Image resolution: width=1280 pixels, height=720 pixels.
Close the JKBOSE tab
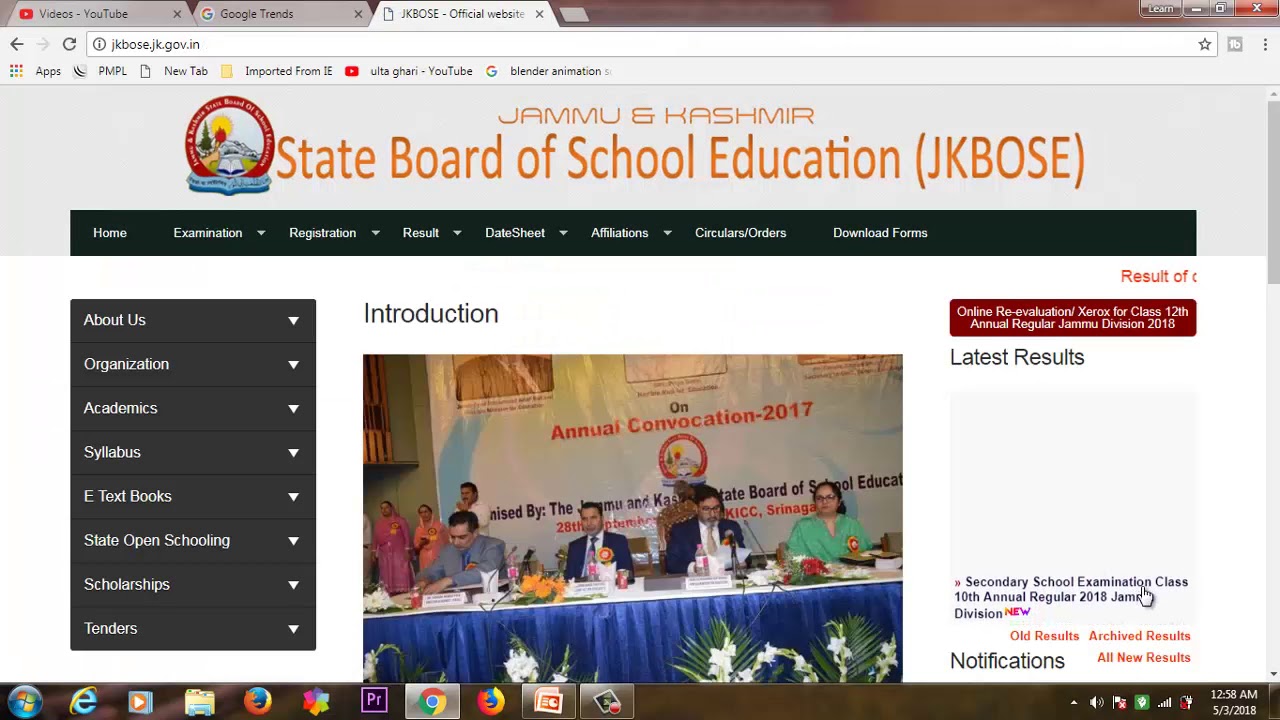coord(539,14)
